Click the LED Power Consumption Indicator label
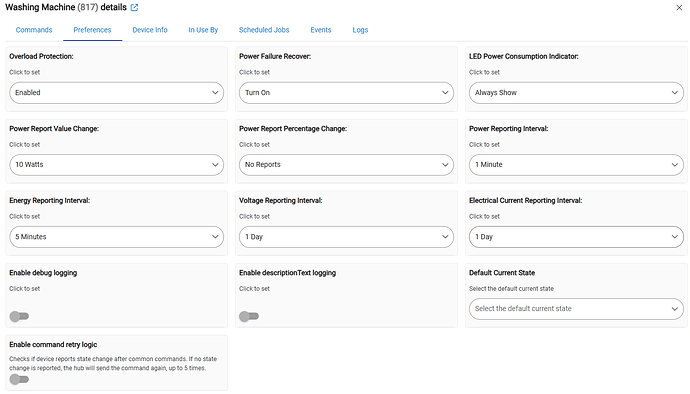This screenshot has width=690, height=394. (x=524, y=56)
